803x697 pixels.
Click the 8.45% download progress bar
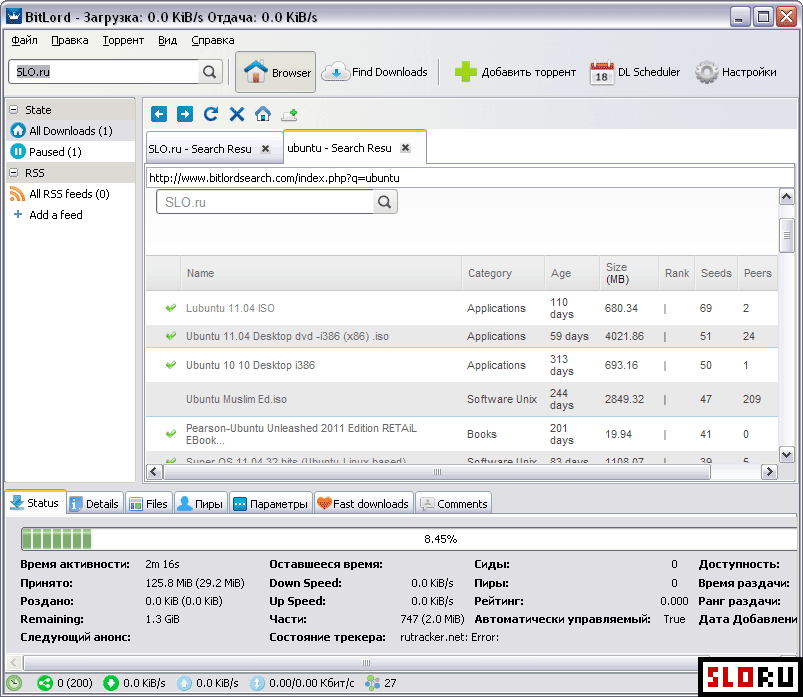(x=410, y=539)
